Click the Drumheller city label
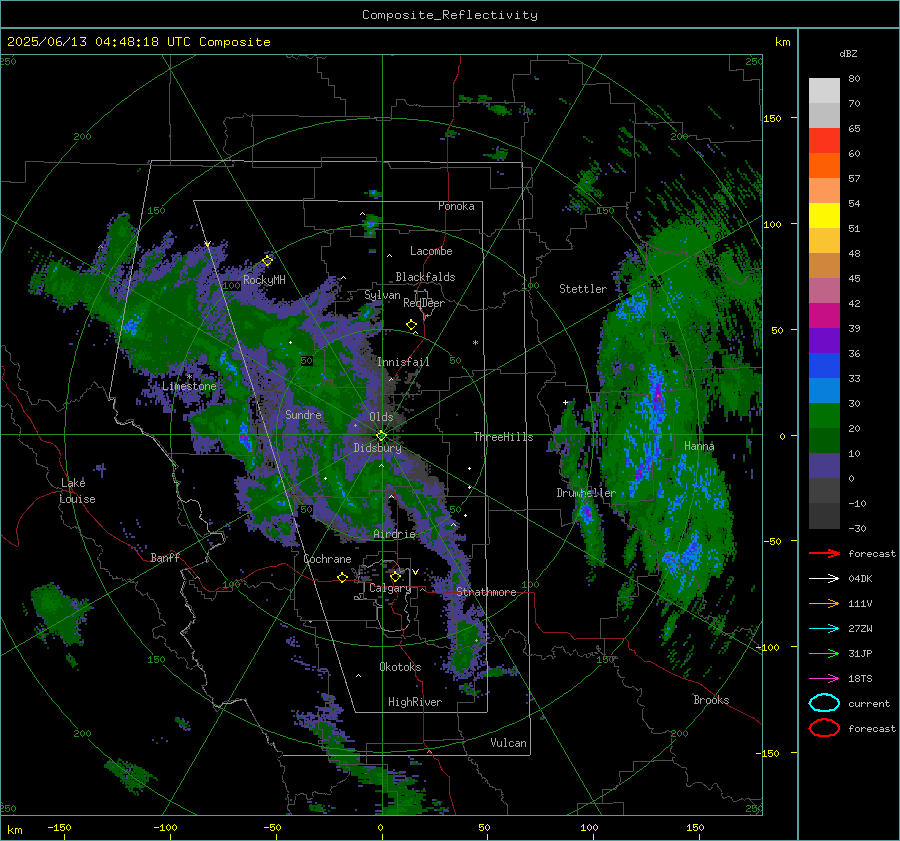This screenshot has height=841, width=900. pyautogui.click(x=586, y=493)
